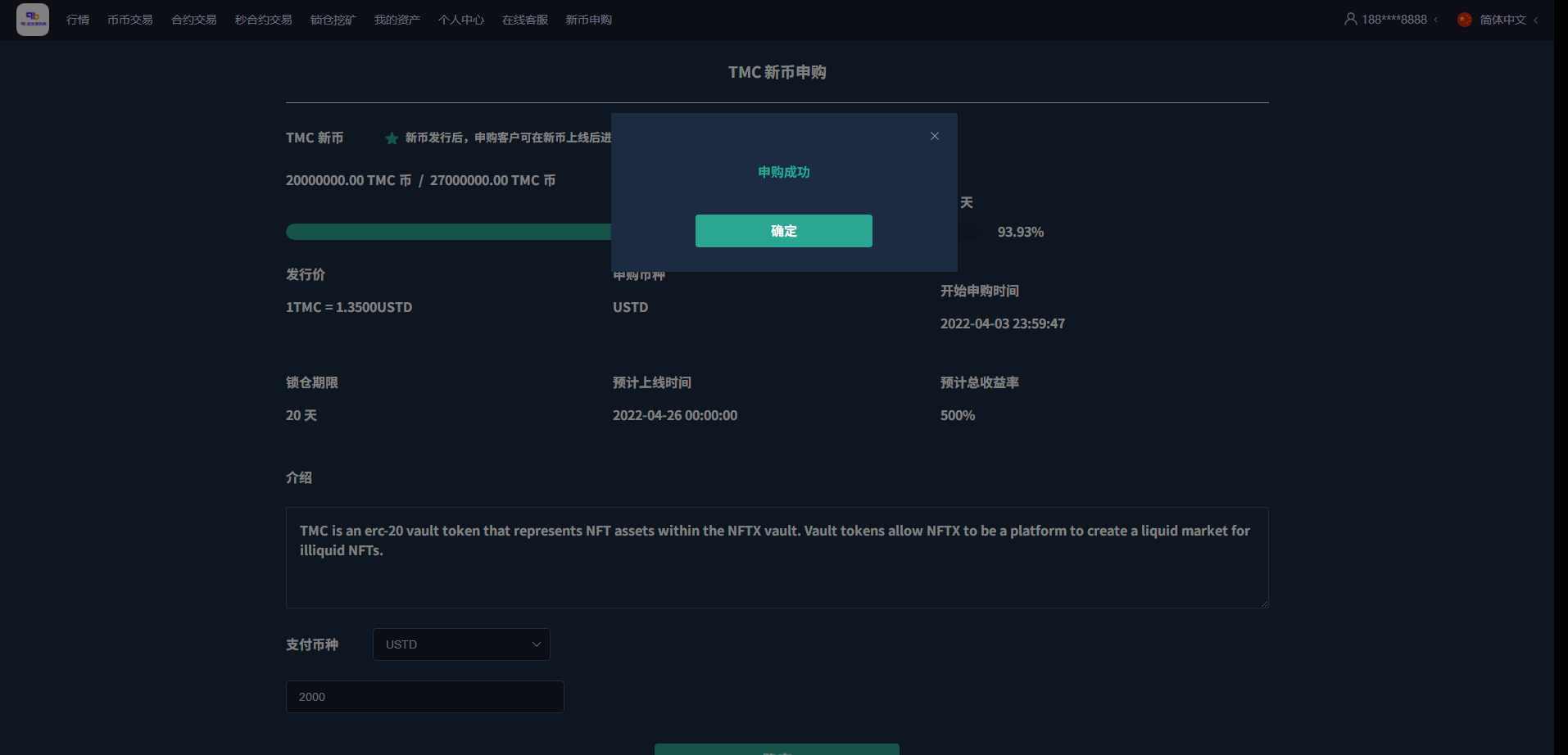Click the USTD value under 申购币种
Viewport: 1568px width, 755px height.
(x=631, y=307)
